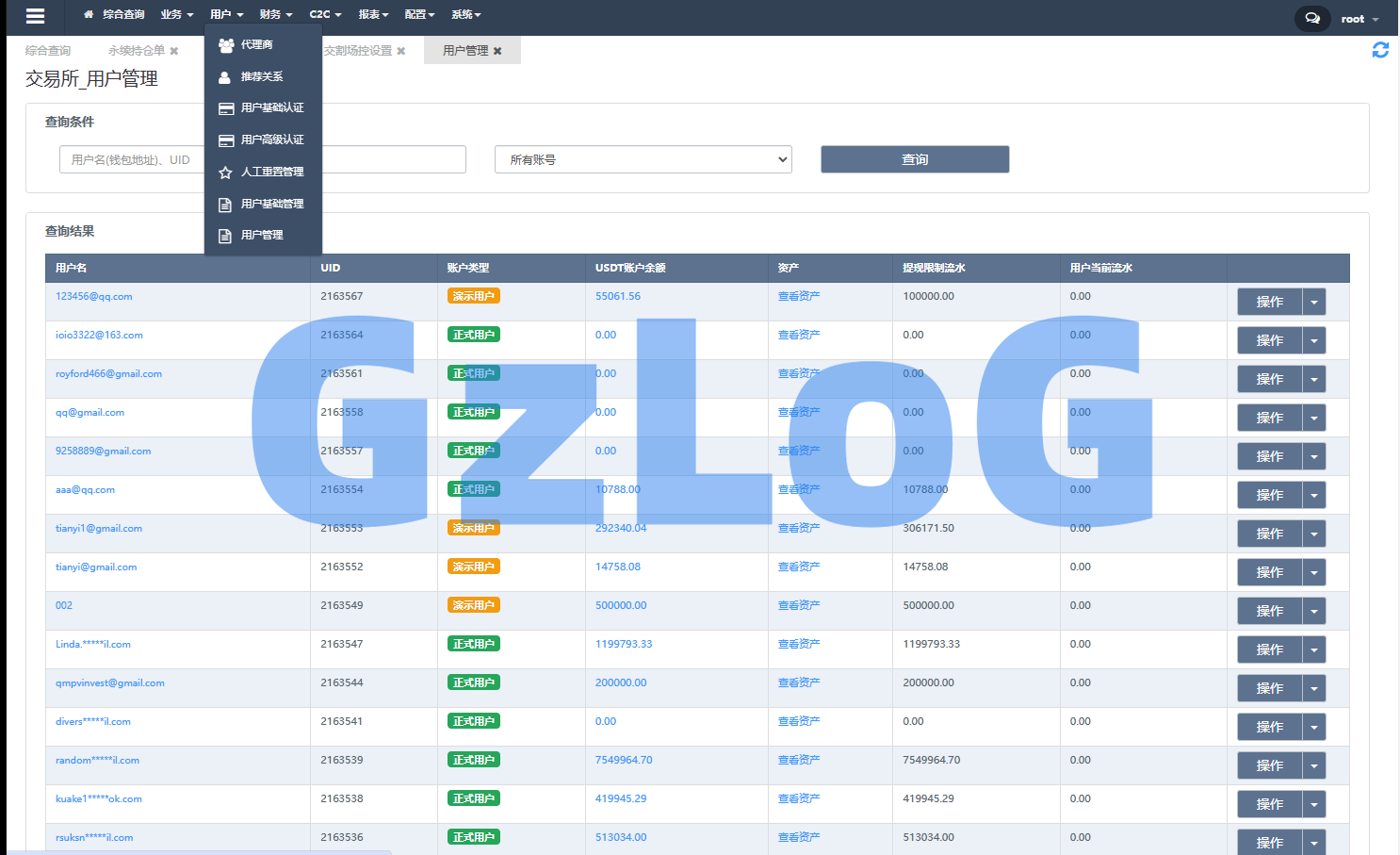Image resolution: width=1400 pixels, height=855 pixels.
Task: Click the hamburger menu icon
Action: coord(35,16)
